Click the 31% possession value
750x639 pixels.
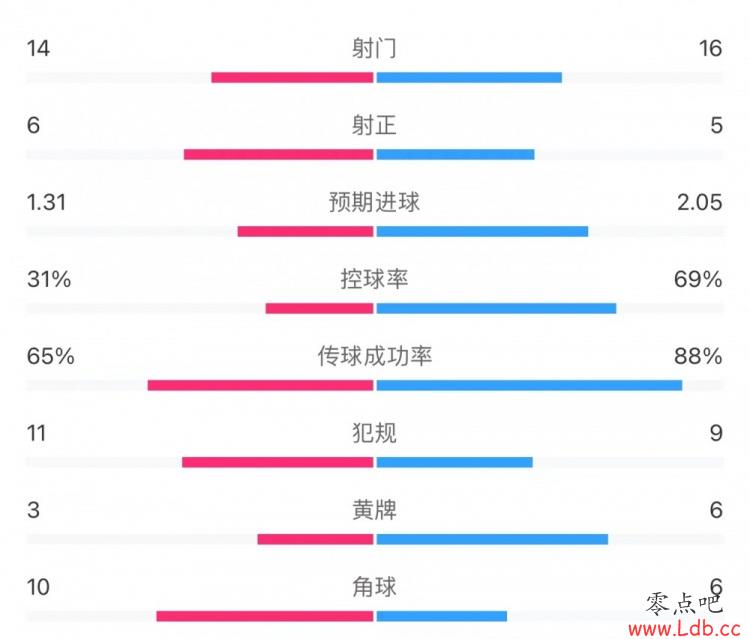[49, 279]
